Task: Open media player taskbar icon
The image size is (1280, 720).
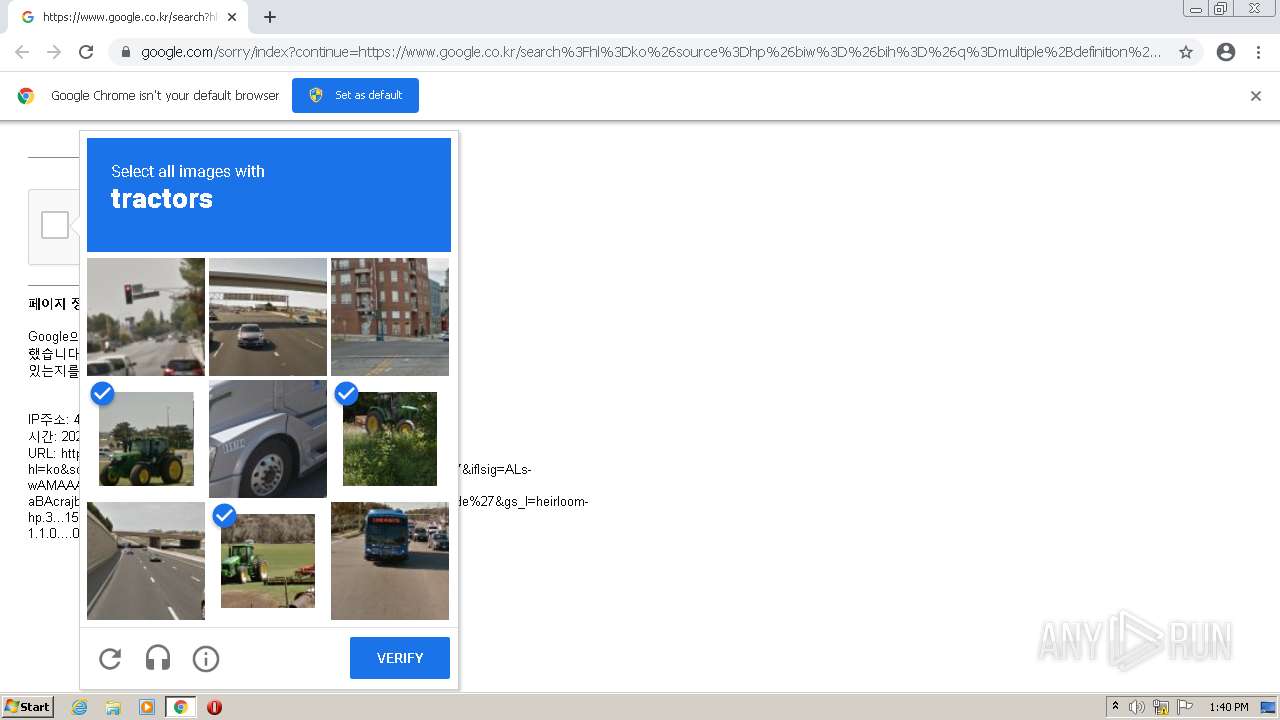Action: click(x=147, y=707)
